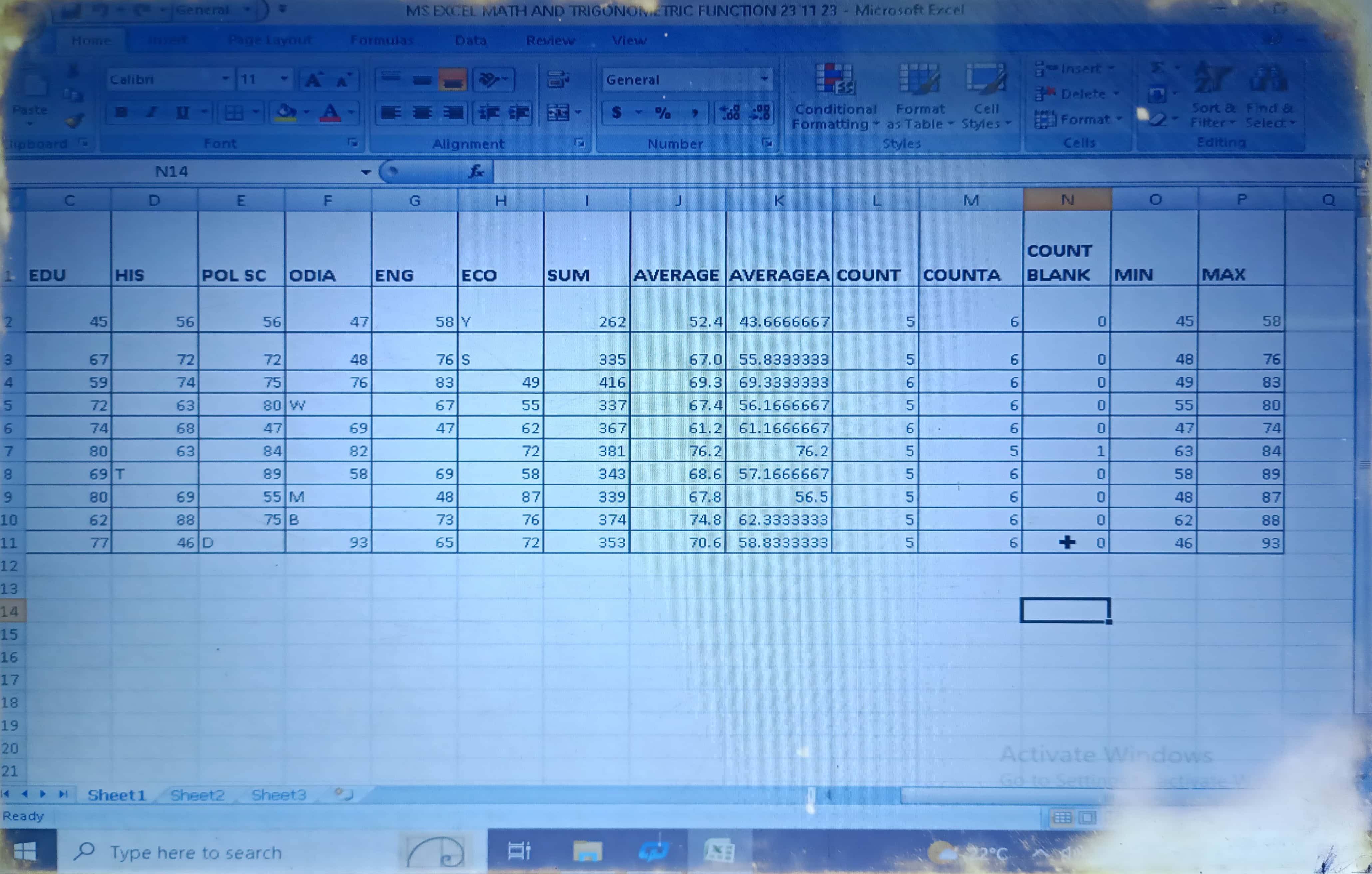Viewport: 1372px width, 874px height.
Task: Toggle Bold formatting in the Font group
Action: [121, 112]
